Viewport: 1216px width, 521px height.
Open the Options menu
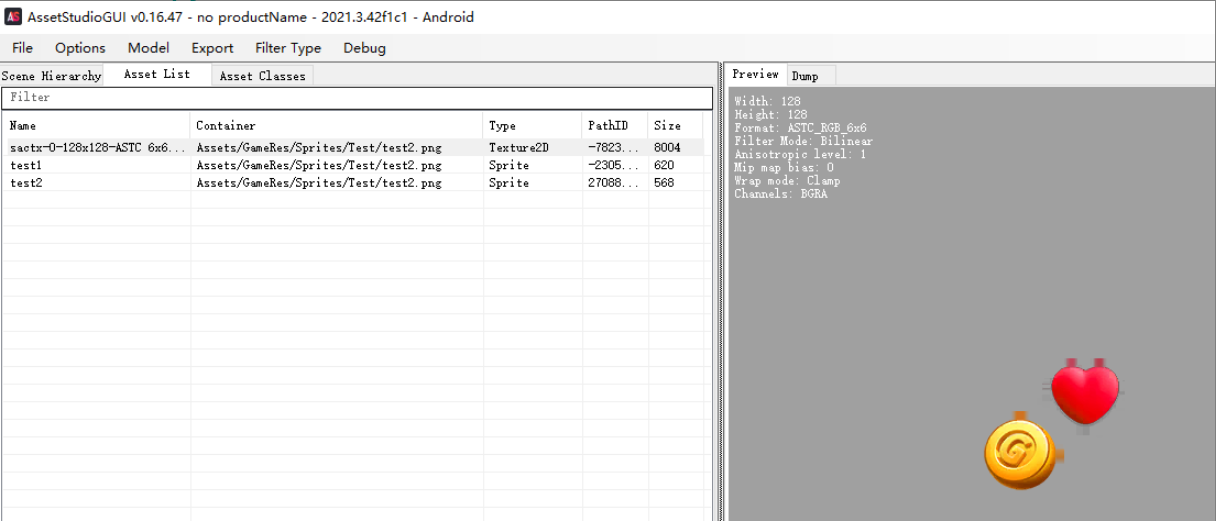click(x=80, y=48)
